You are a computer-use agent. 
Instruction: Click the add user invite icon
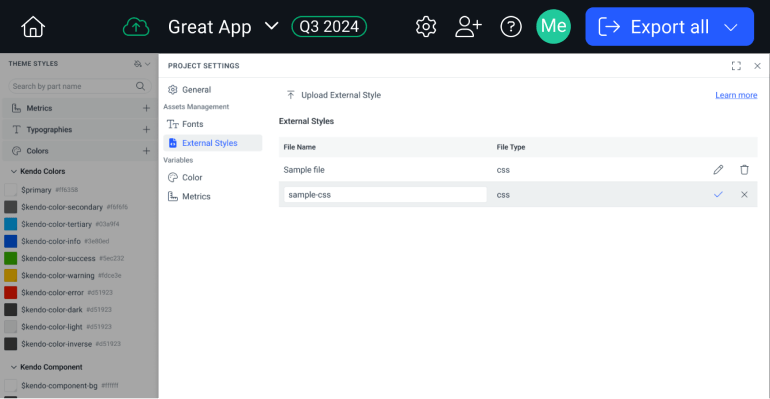[468, 27]
